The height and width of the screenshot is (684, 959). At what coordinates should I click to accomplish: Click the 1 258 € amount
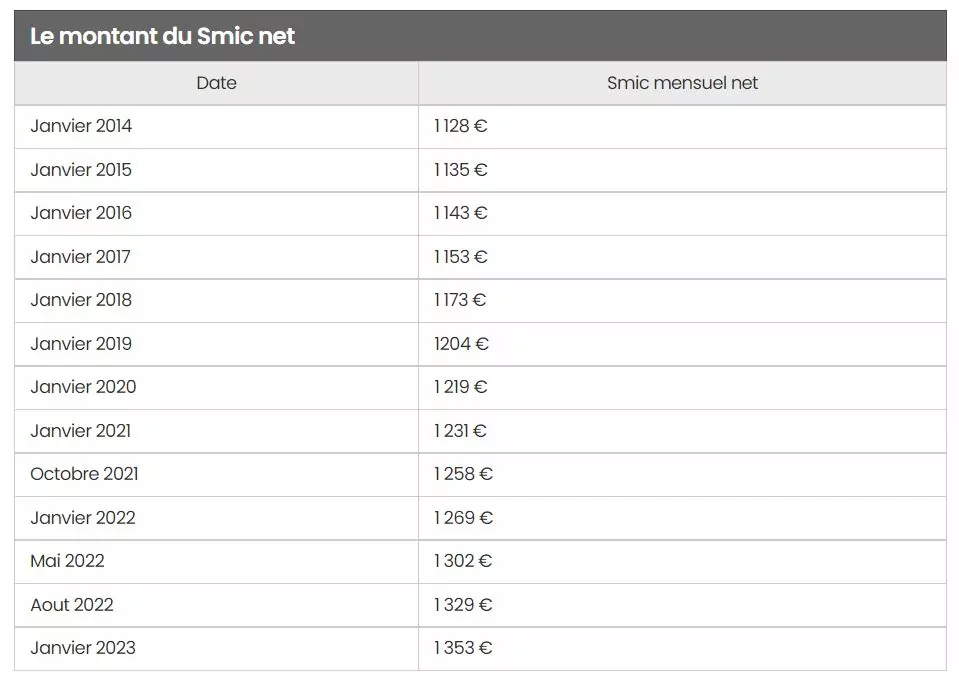point(463,474)
